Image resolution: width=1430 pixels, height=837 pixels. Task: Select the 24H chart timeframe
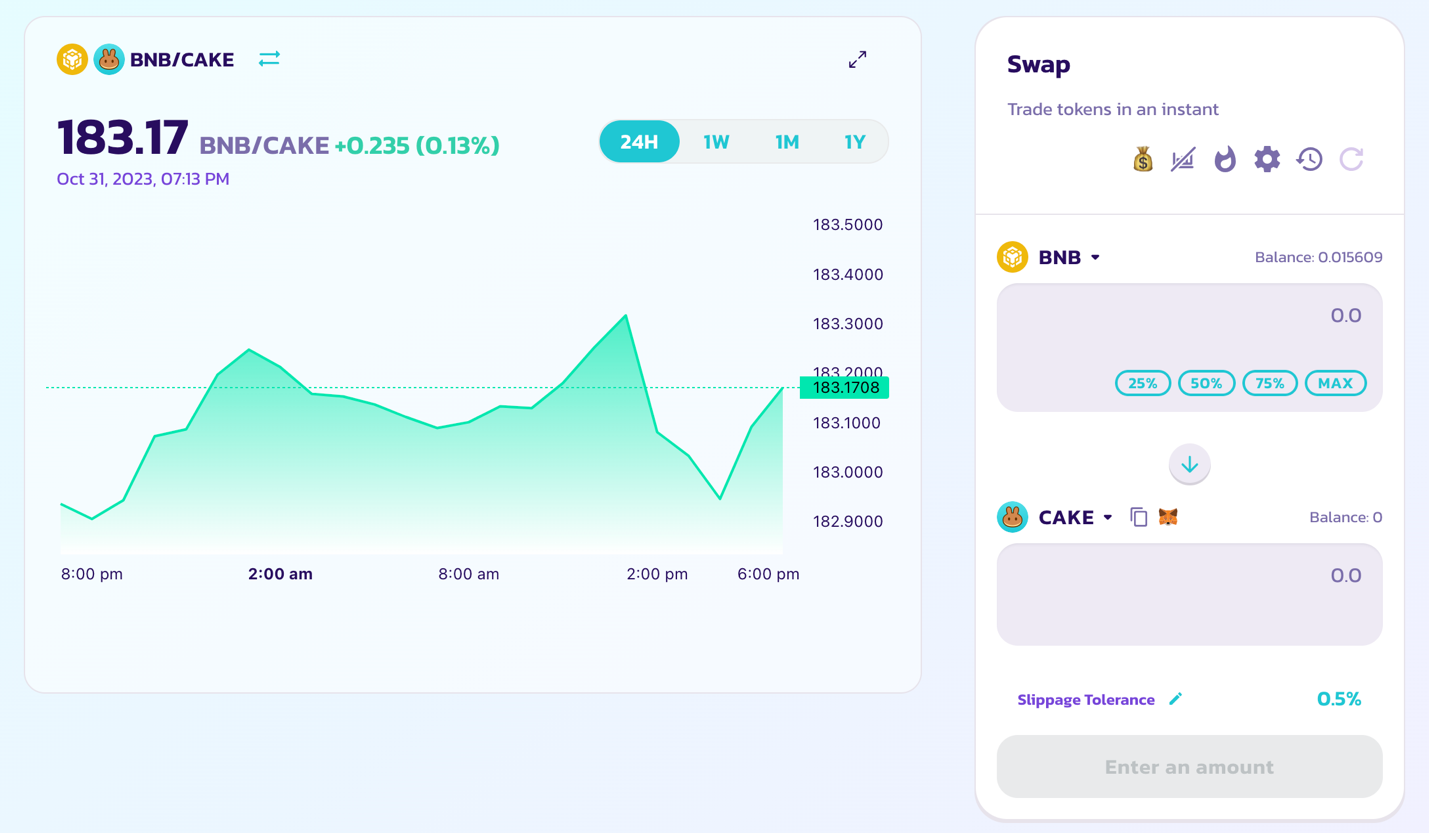(639, 142)
